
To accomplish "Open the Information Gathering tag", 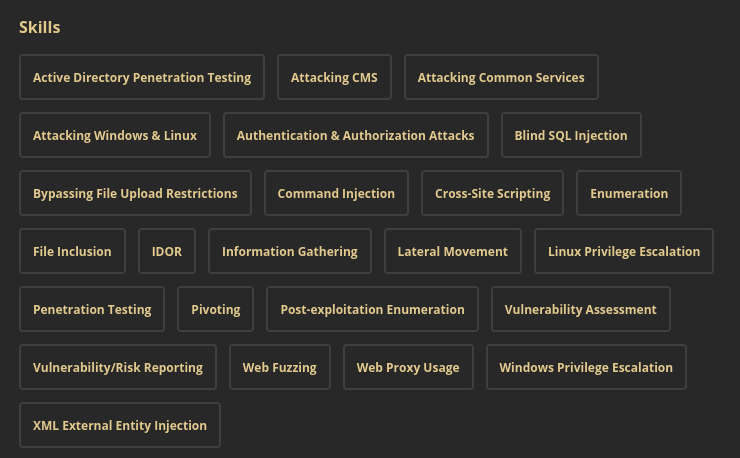I will (290, 251).
